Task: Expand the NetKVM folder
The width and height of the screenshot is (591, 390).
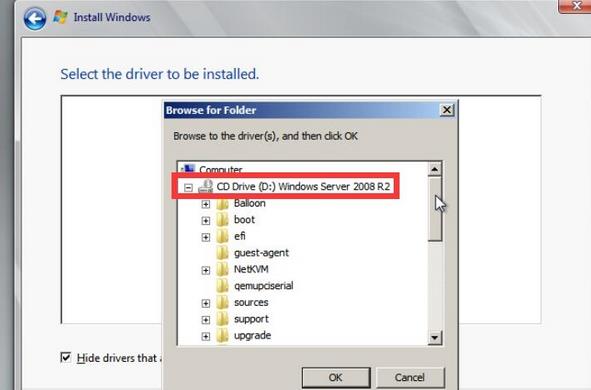Action: [x=205, y=270]
